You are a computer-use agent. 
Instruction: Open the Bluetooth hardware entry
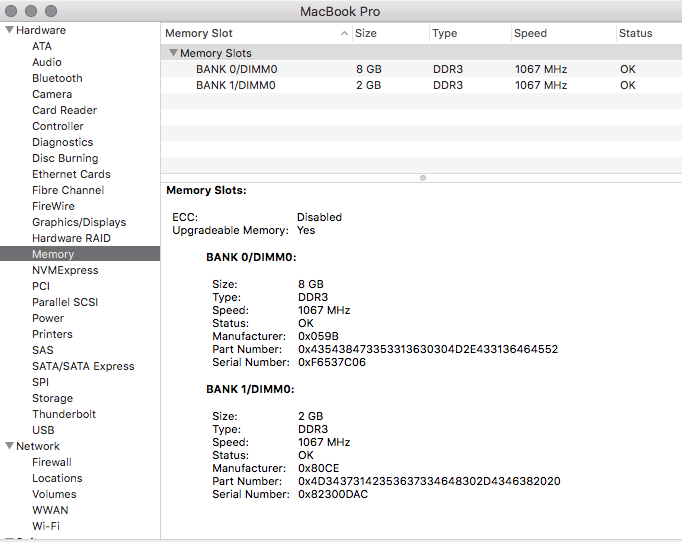(57, 78)
